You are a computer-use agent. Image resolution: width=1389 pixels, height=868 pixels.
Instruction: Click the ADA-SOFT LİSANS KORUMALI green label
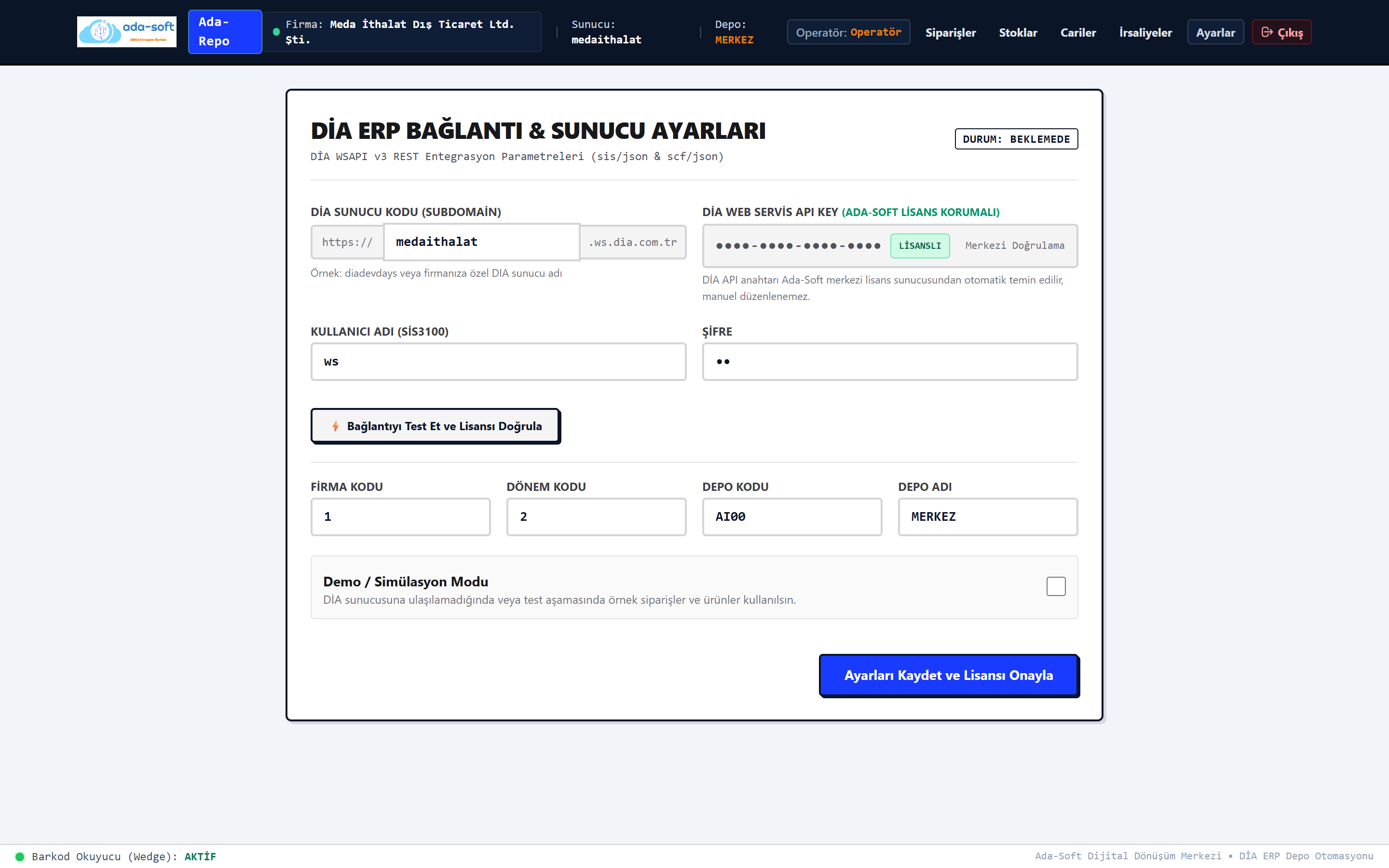coord(921,212)
